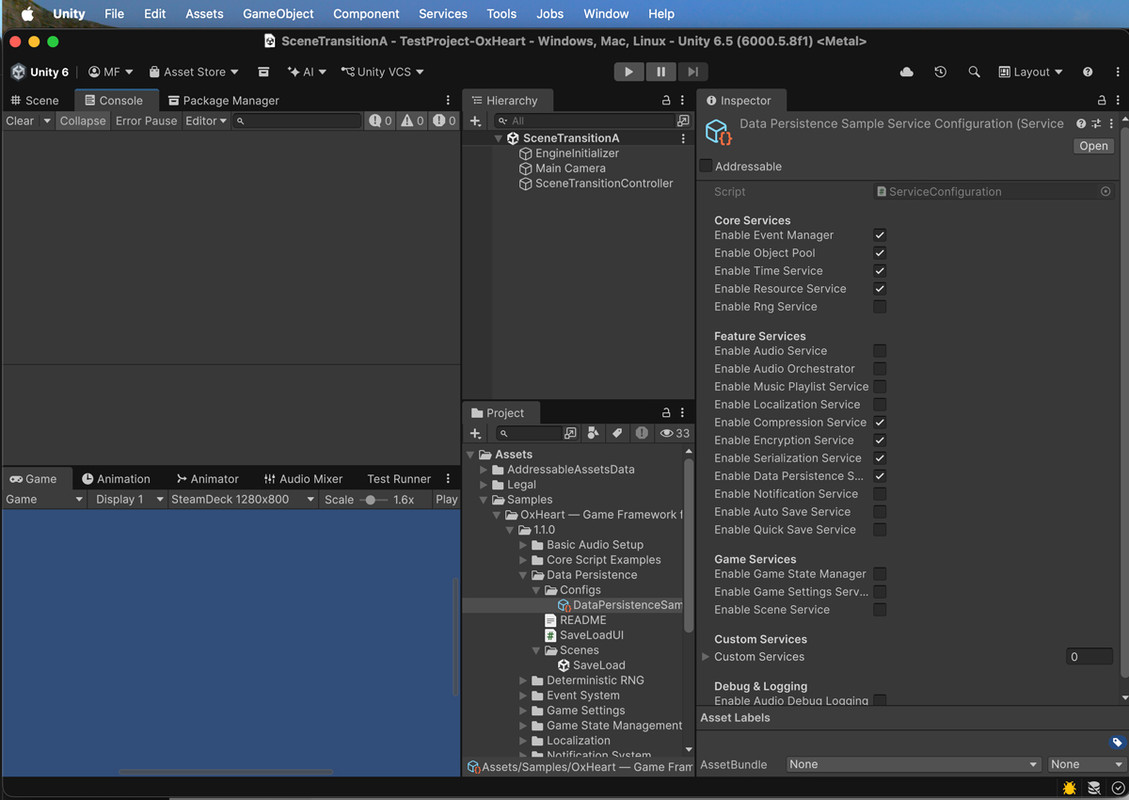
Task: Open the MF account dropdown
Action: click(x=111, y=72)
